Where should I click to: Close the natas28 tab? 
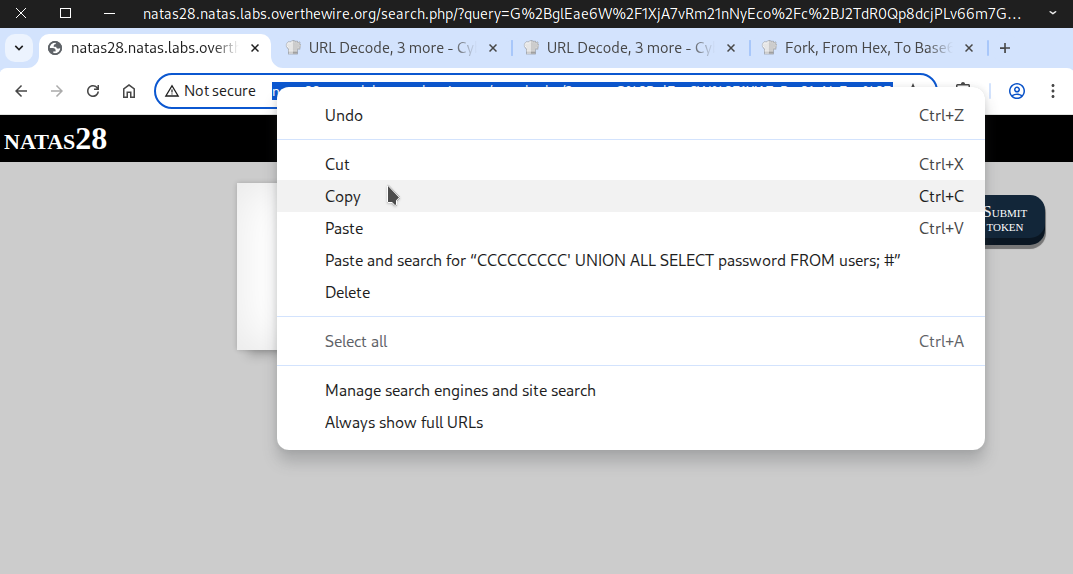point(255,48)
